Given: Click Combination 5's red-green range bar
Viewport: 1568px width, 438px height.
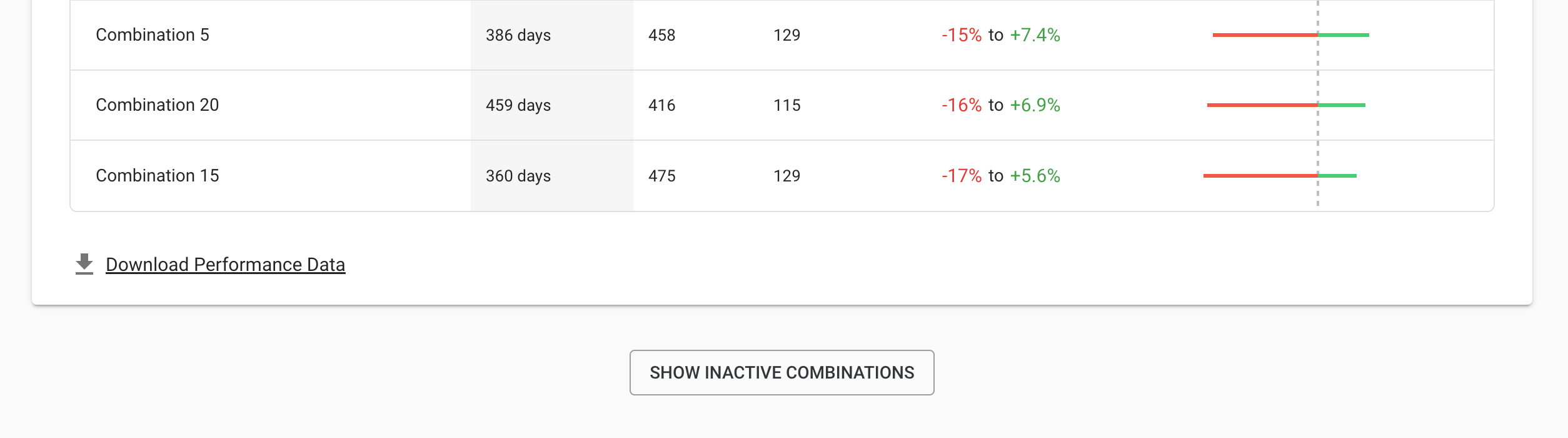Looking at the screenshot, I should point(1291,35).
